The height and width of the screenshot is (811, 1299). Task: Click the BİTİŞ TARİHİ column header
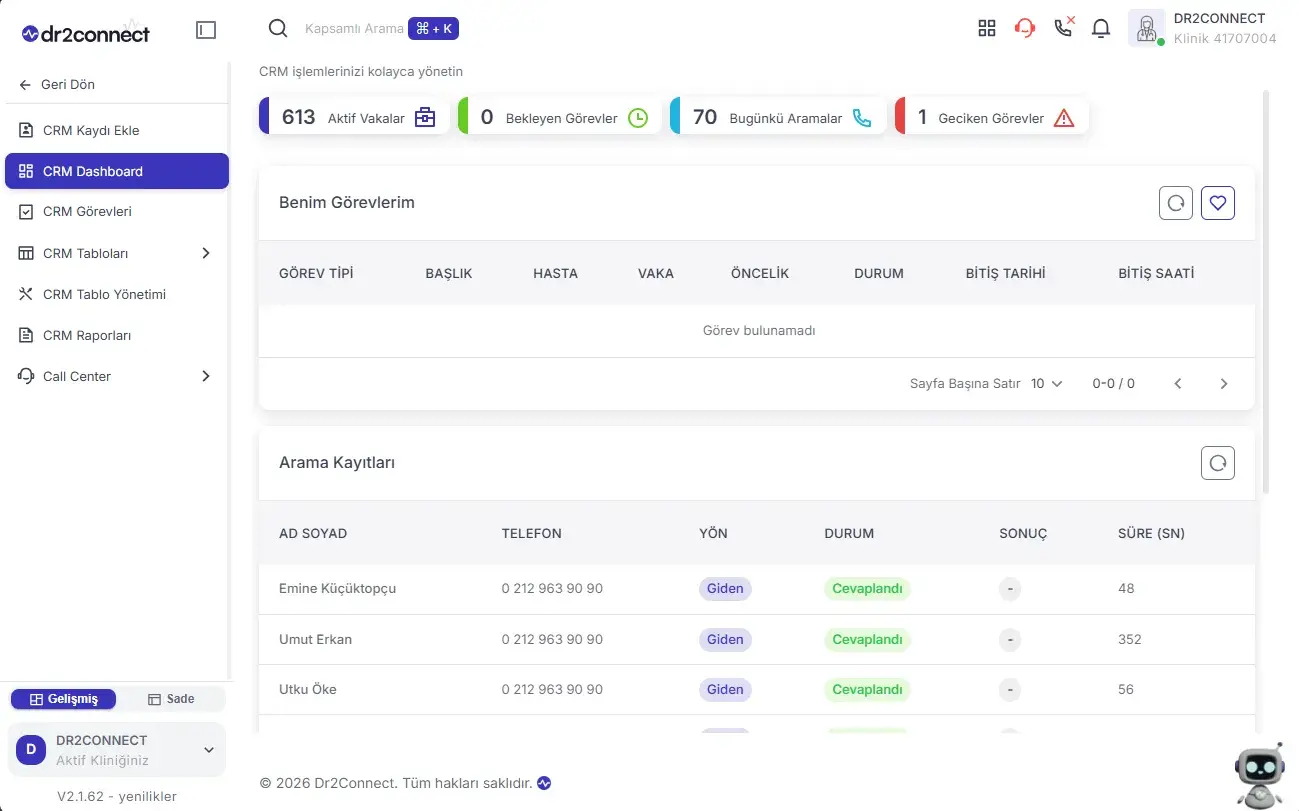(x=1006, y=273)
